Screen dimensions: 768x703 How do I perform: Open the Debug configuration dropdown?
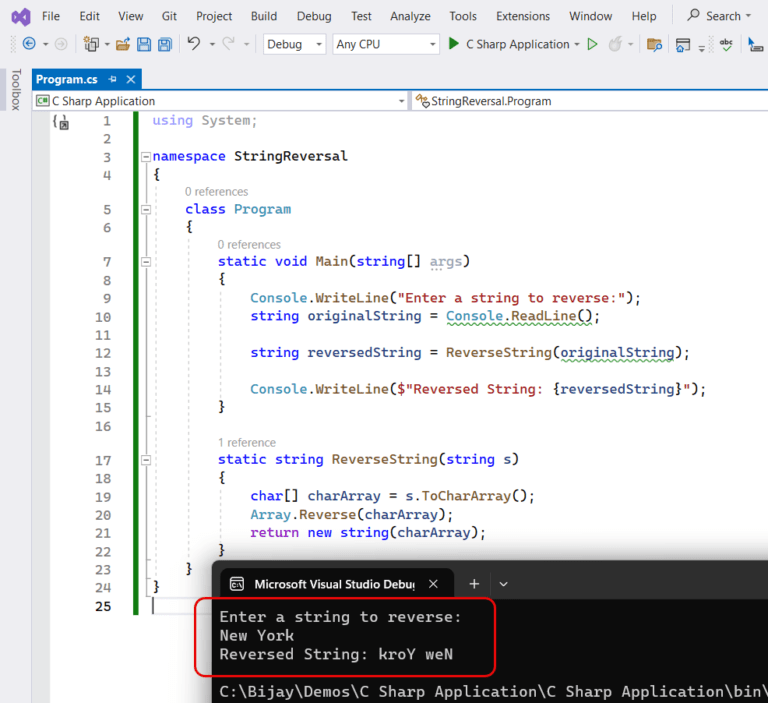[294, 44]
